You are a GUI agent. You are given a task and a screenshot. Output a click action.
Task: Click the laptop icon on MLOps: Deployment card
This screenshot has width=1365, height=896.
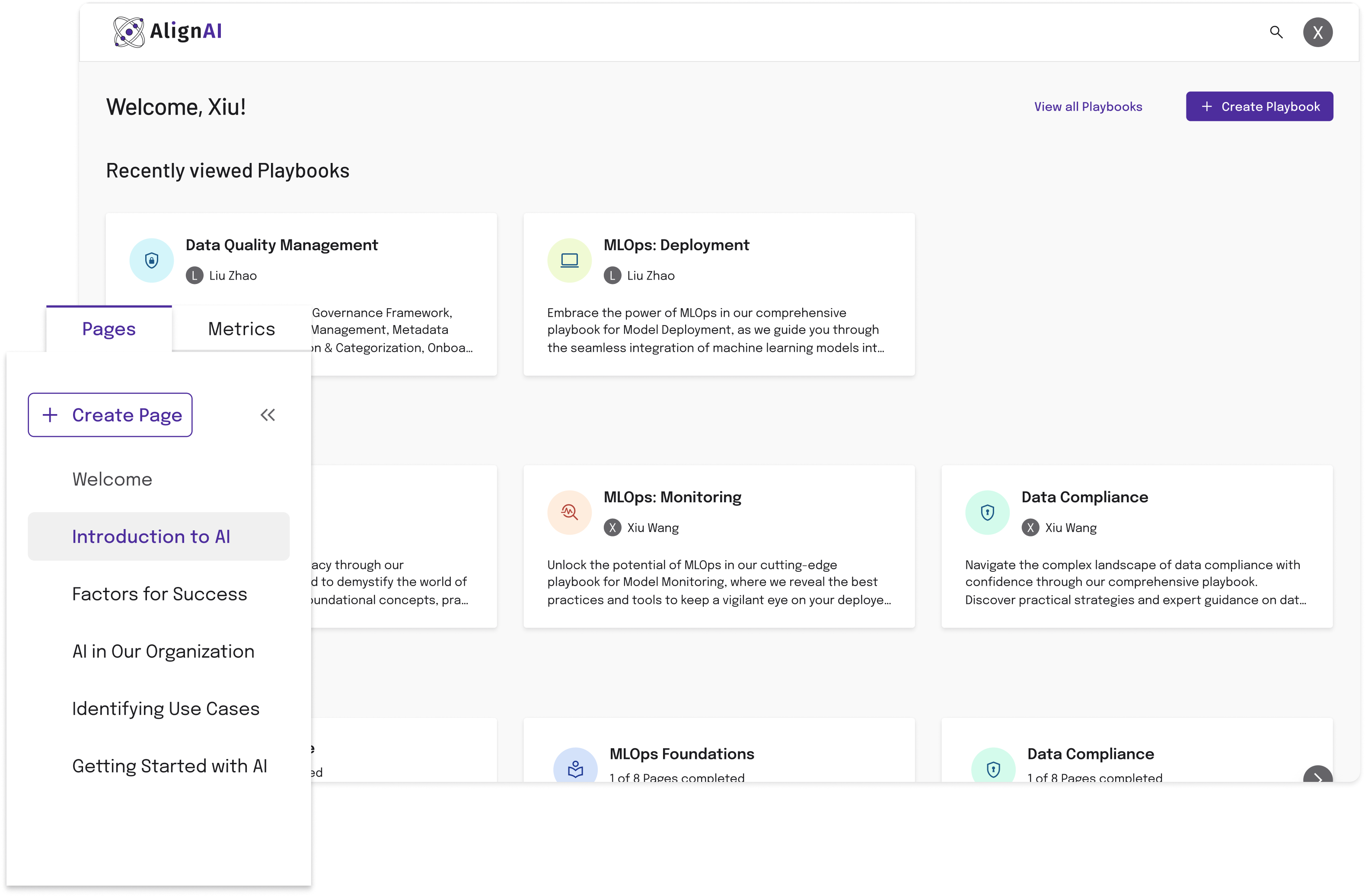tap(569, 260)
